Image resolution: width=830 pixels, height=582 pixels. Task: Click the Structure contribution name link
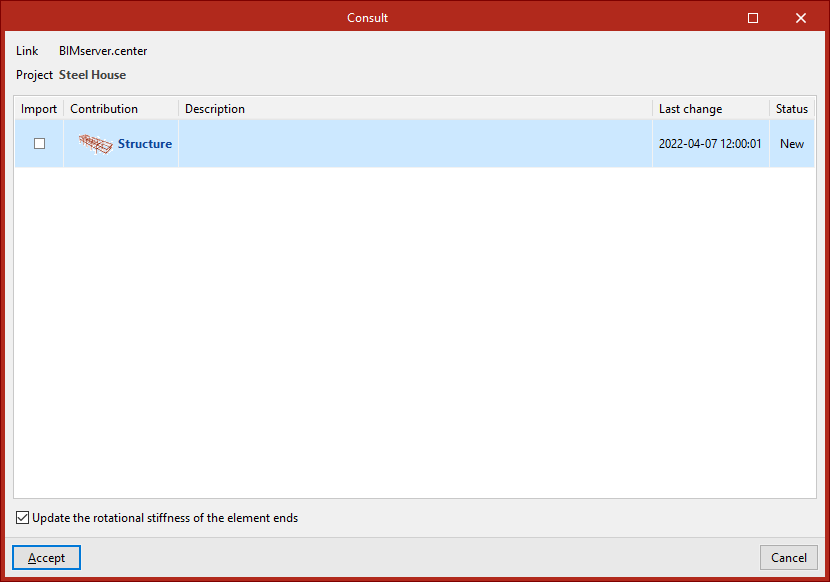coord(145,144)
